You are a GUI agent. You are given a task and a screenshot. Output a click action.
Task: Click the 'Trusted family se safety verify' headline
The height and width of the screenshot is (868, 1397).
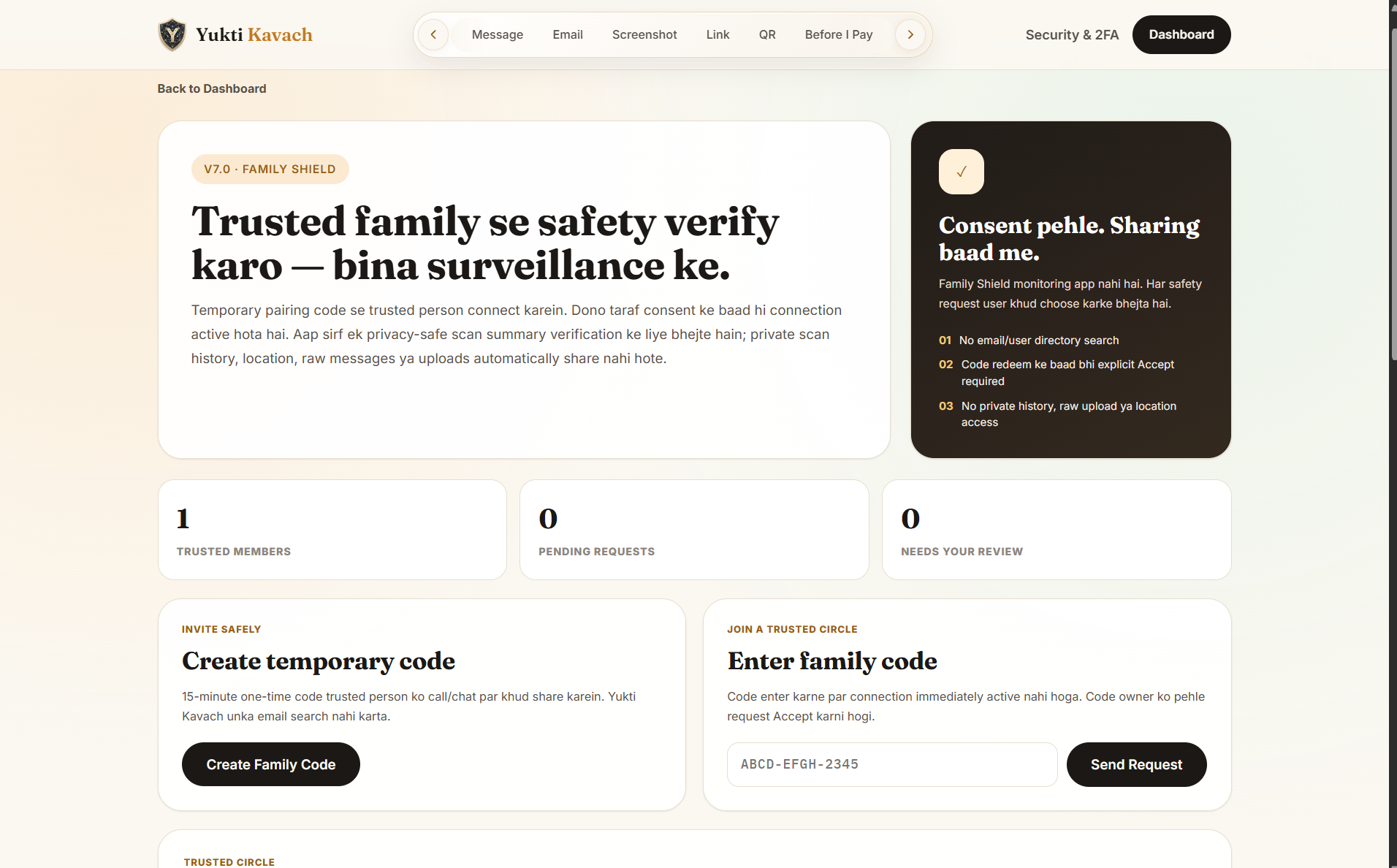click(485, 243)
